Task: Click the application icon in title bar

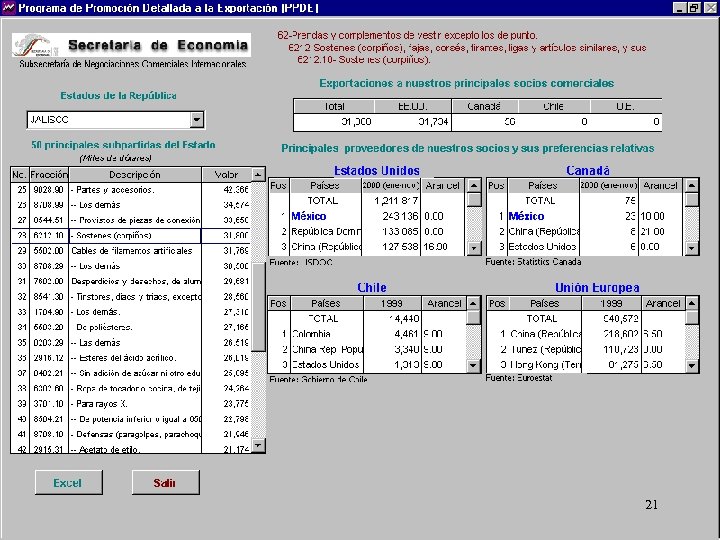Action: (x=9, y=8)
